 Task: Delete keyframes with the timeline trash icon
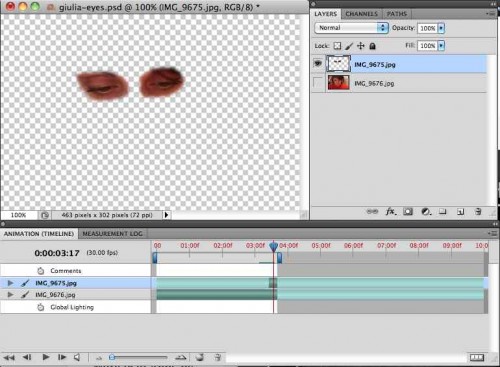217,357
